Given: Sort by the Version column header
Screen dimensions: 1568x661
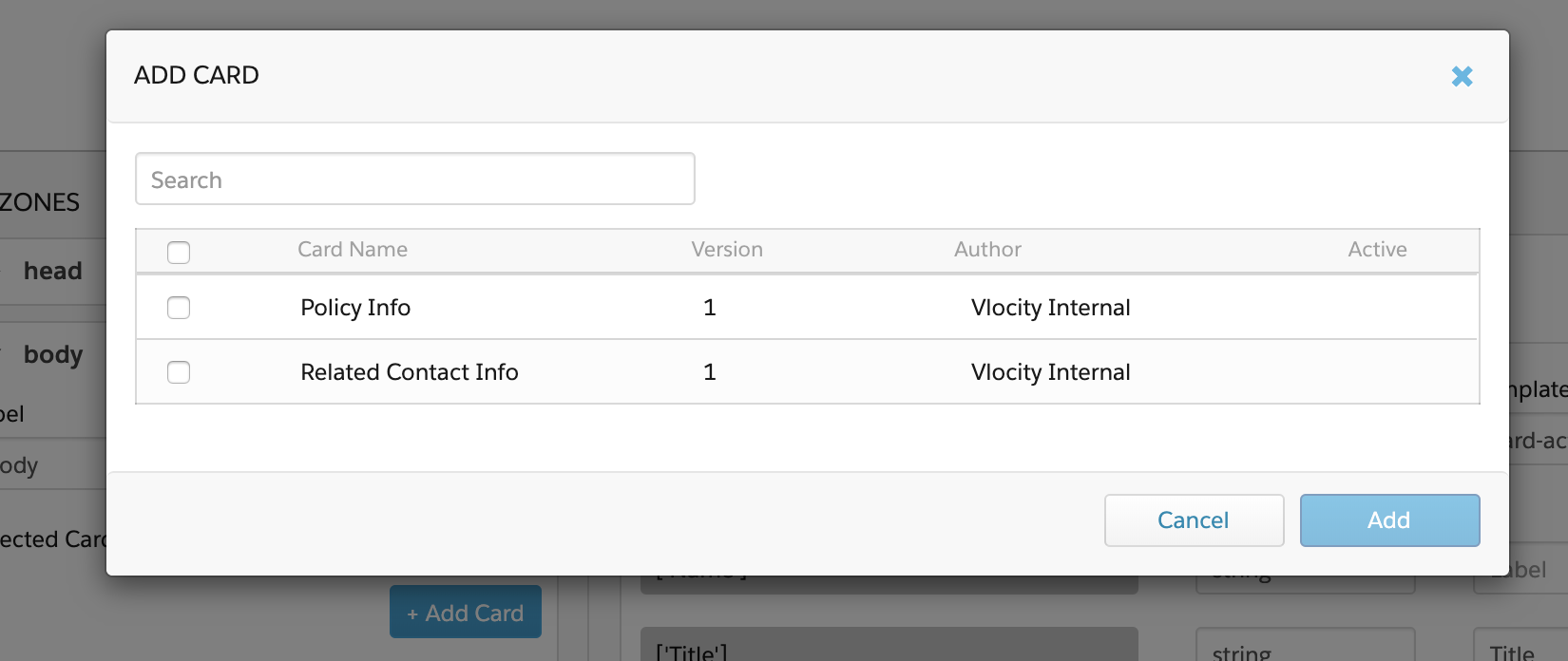Looking at the screenshot, I should (x=727, y=250).
